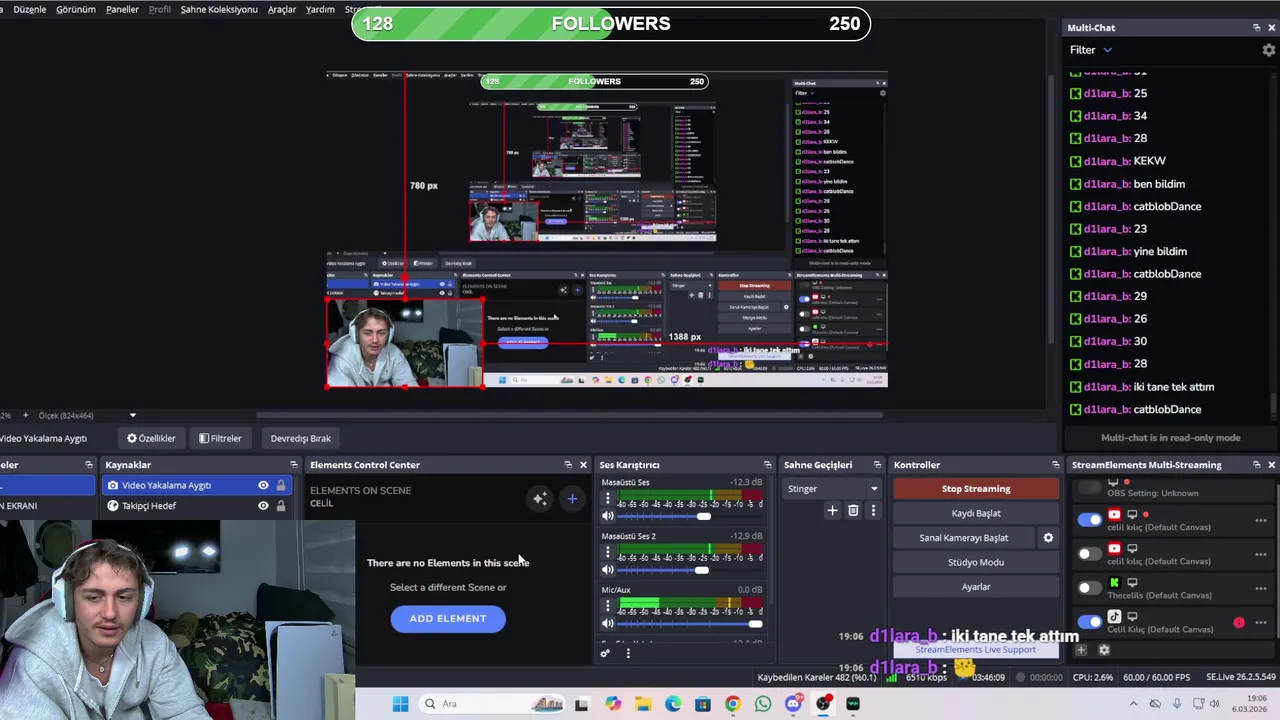1280x720 pixels.
Task: Enable the Kick Thecelils stream toggle
Action: pyautogui.click(x=1089, y=588)
